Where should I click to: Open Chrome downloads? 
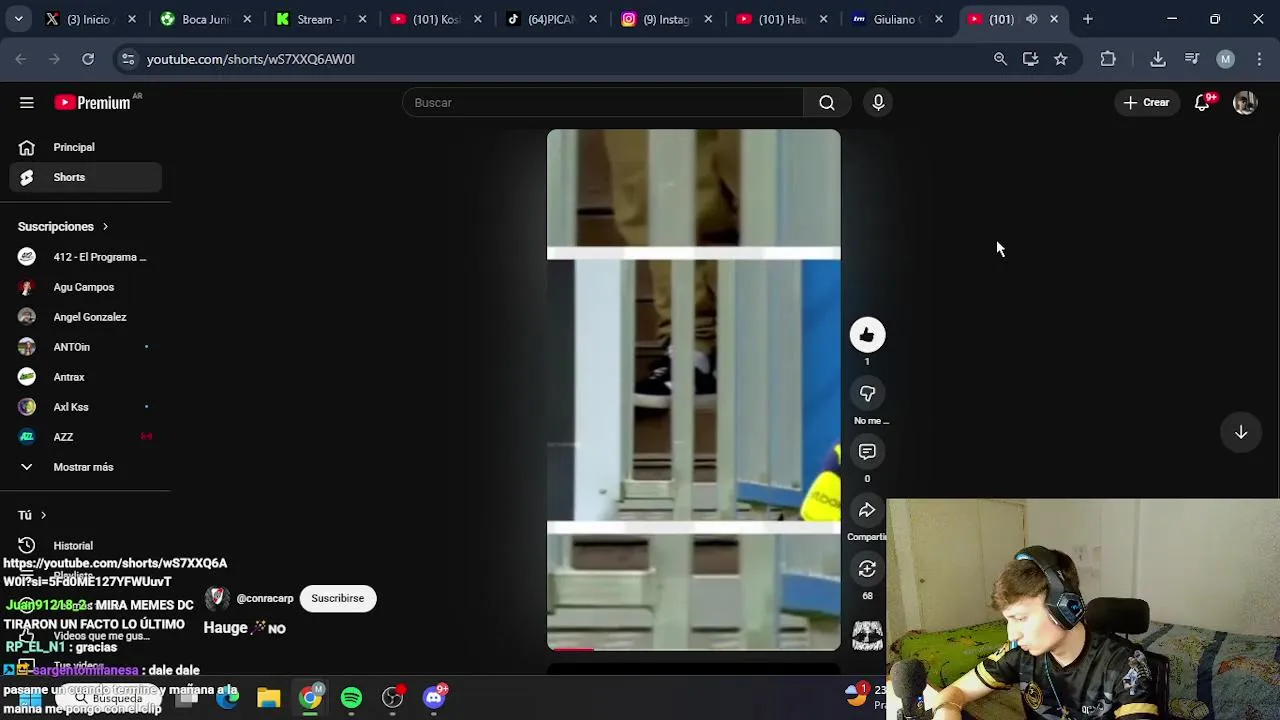click(1158, 59)
